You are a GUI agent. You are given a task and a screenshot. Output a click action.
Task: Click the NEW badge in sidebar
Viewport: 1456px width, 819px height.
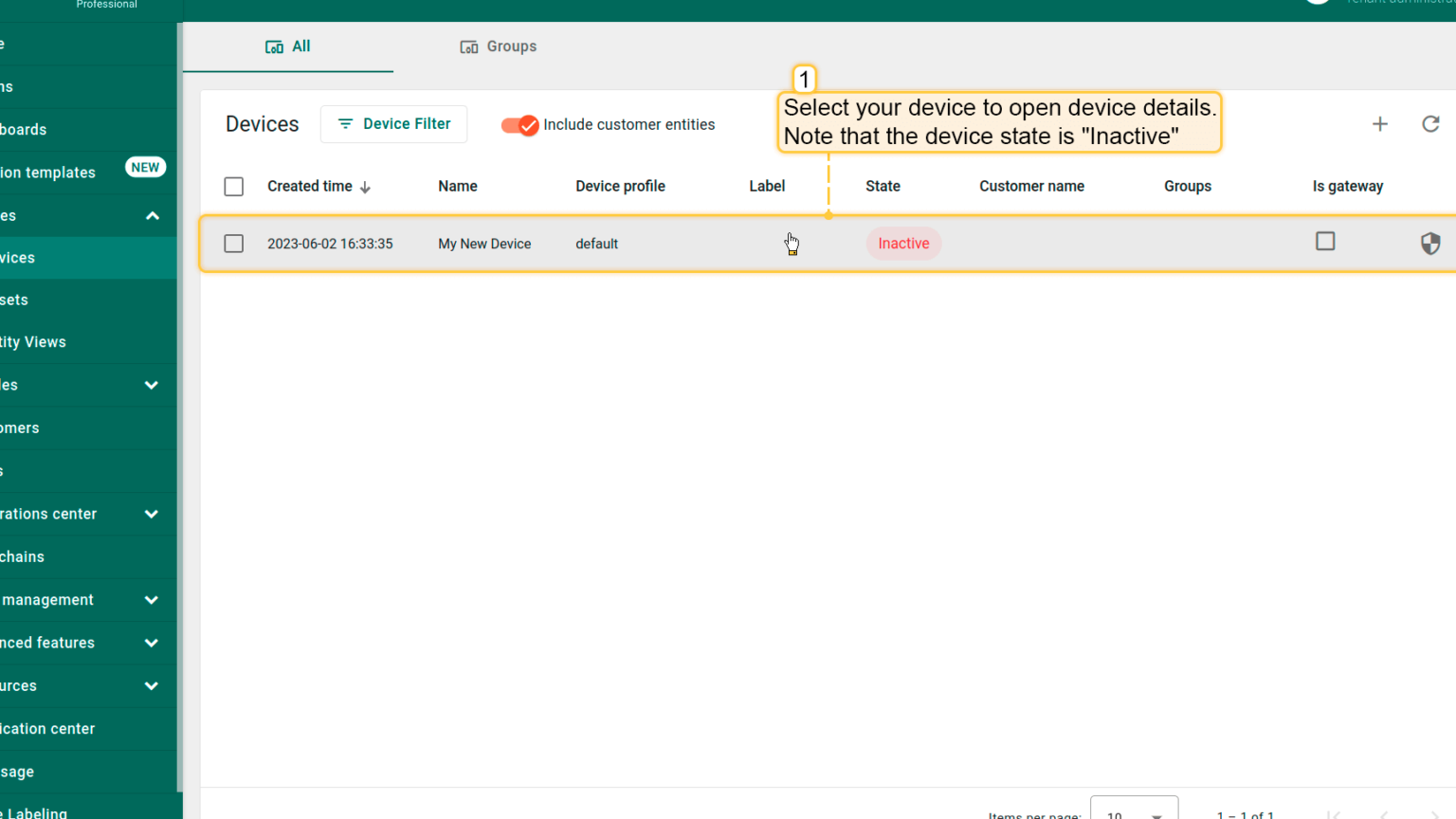point(145,167)
